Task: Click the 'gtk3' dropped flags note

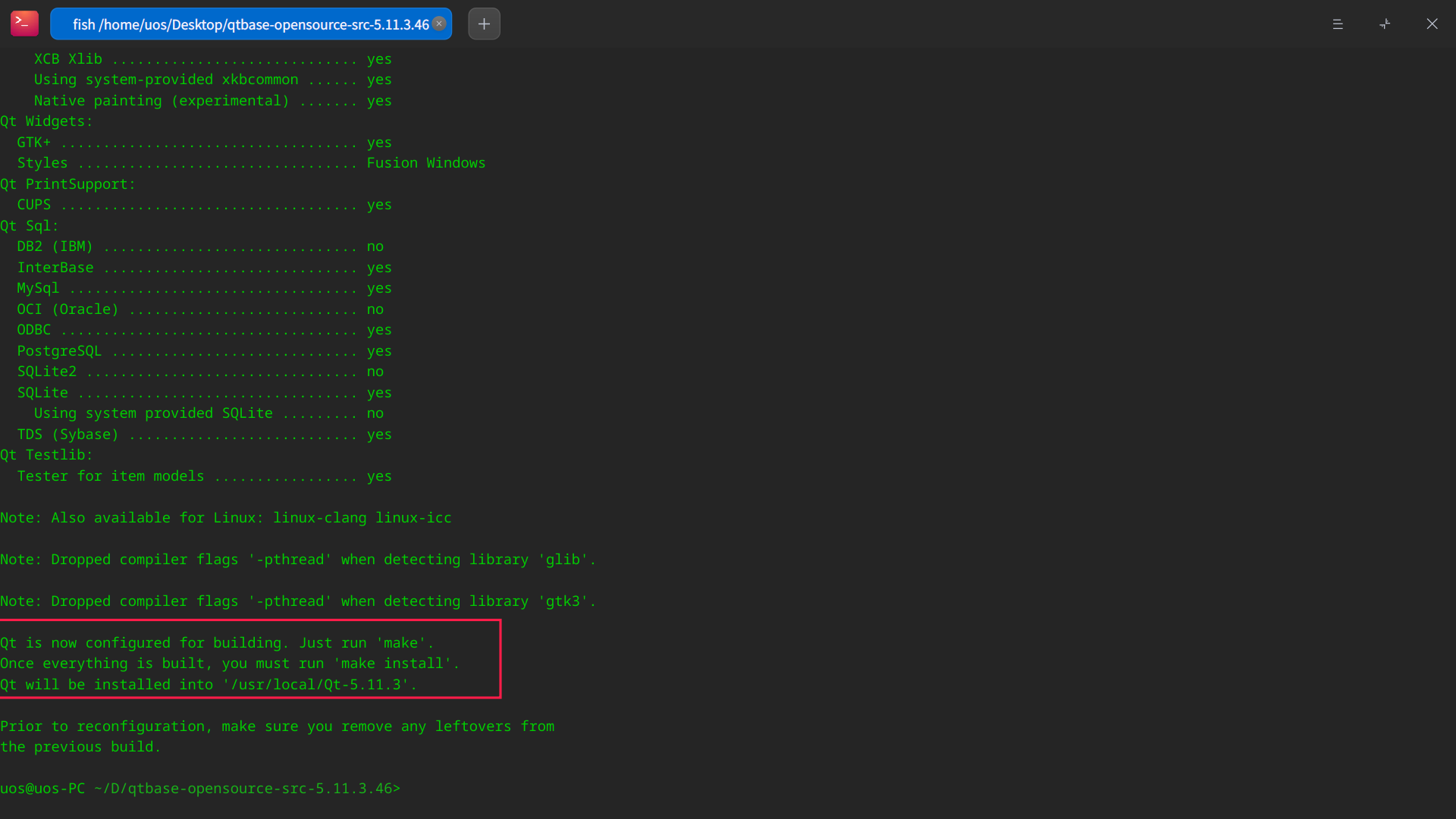Action: (297, 601)
